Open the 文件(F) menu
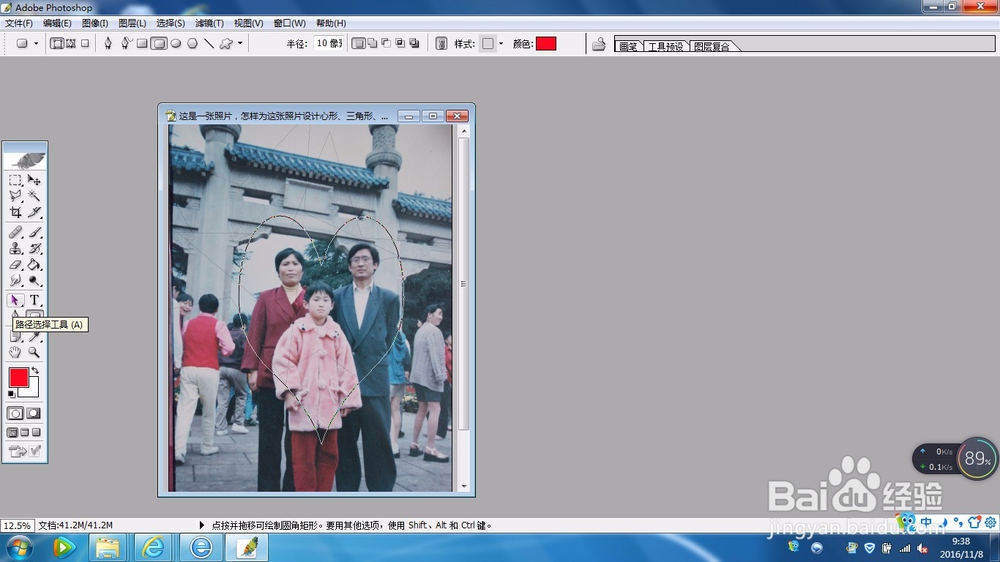This screenshot has width=1000, height=562. (x=18, y=23)
